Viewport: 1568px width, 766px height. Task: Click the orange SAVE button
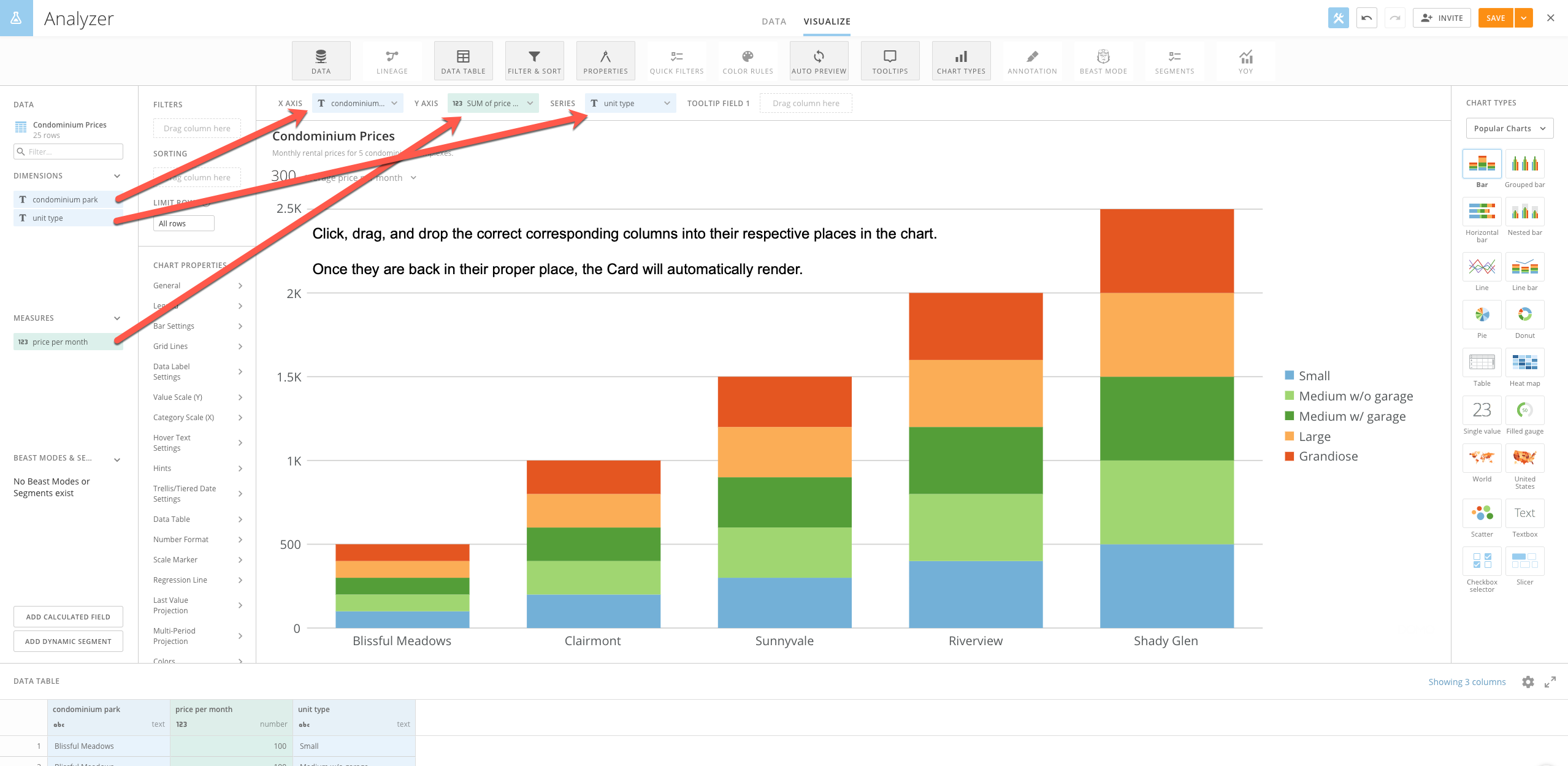[1495, 18]
